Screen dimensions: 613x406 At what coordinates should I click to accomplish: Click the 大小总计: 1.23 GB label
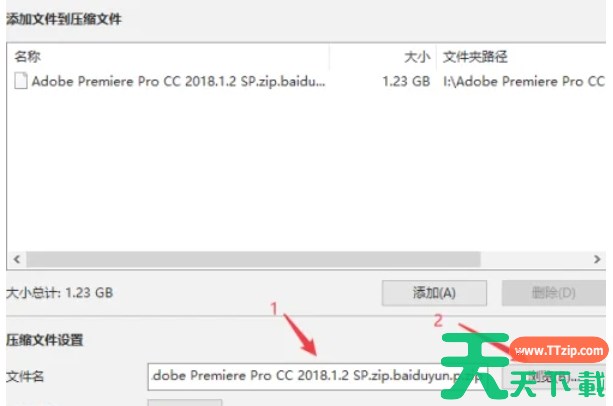pos(60,293)
